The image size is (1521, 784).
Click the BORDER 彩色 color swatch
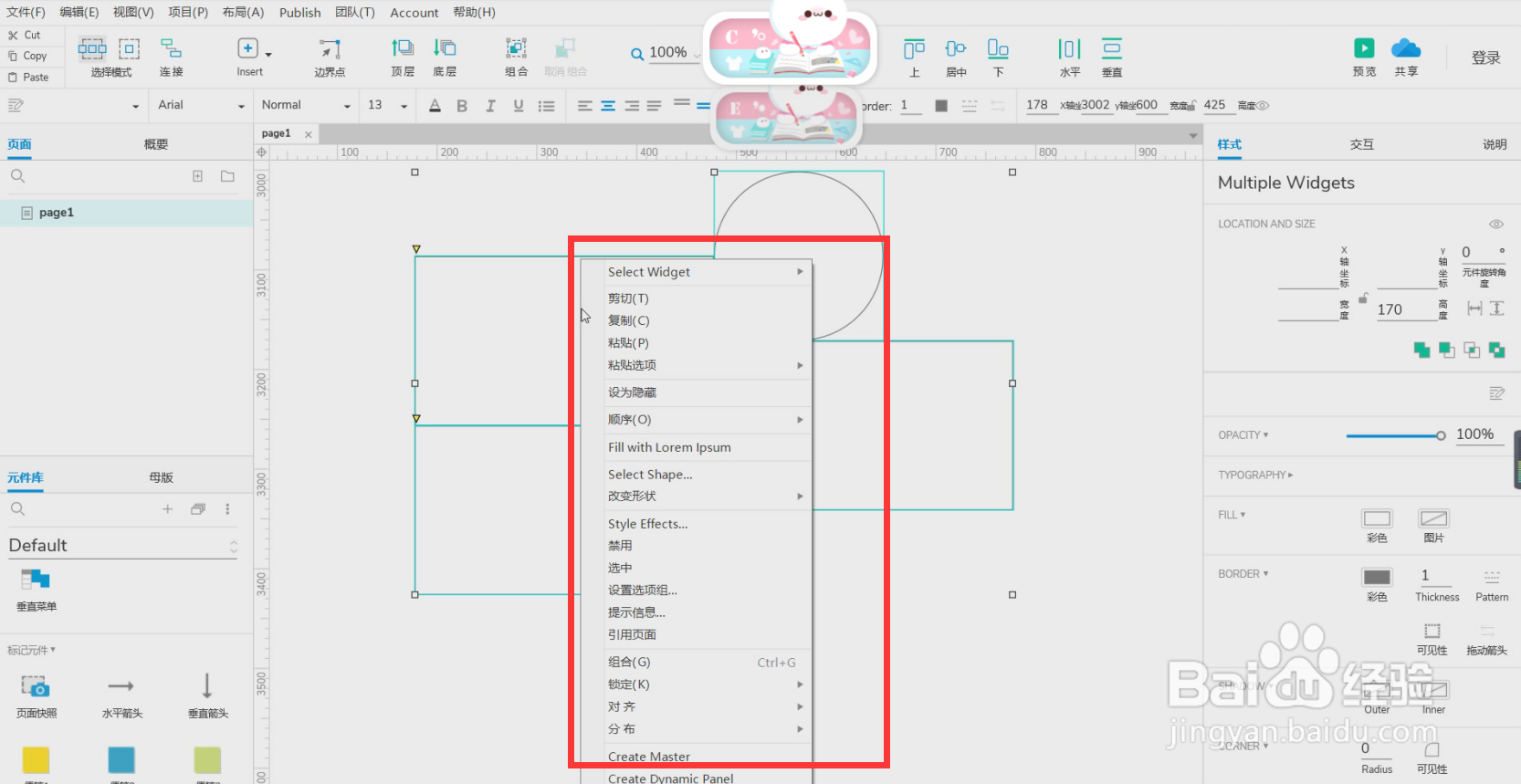(1377, 577)
